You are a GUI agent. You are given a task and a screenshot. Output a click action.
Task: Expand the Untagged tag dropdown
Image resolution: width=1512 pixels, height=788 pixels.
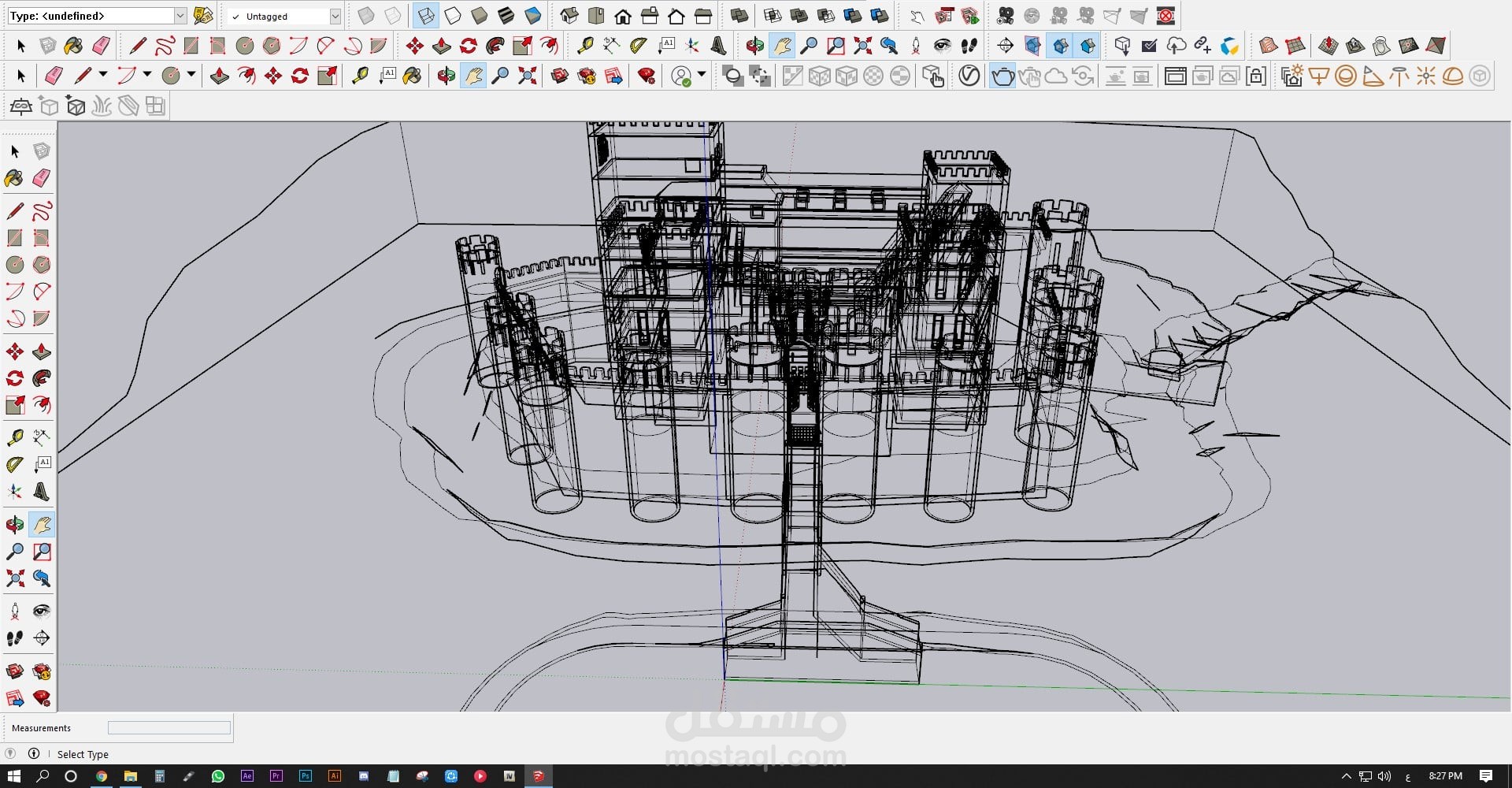coord(335,16)
